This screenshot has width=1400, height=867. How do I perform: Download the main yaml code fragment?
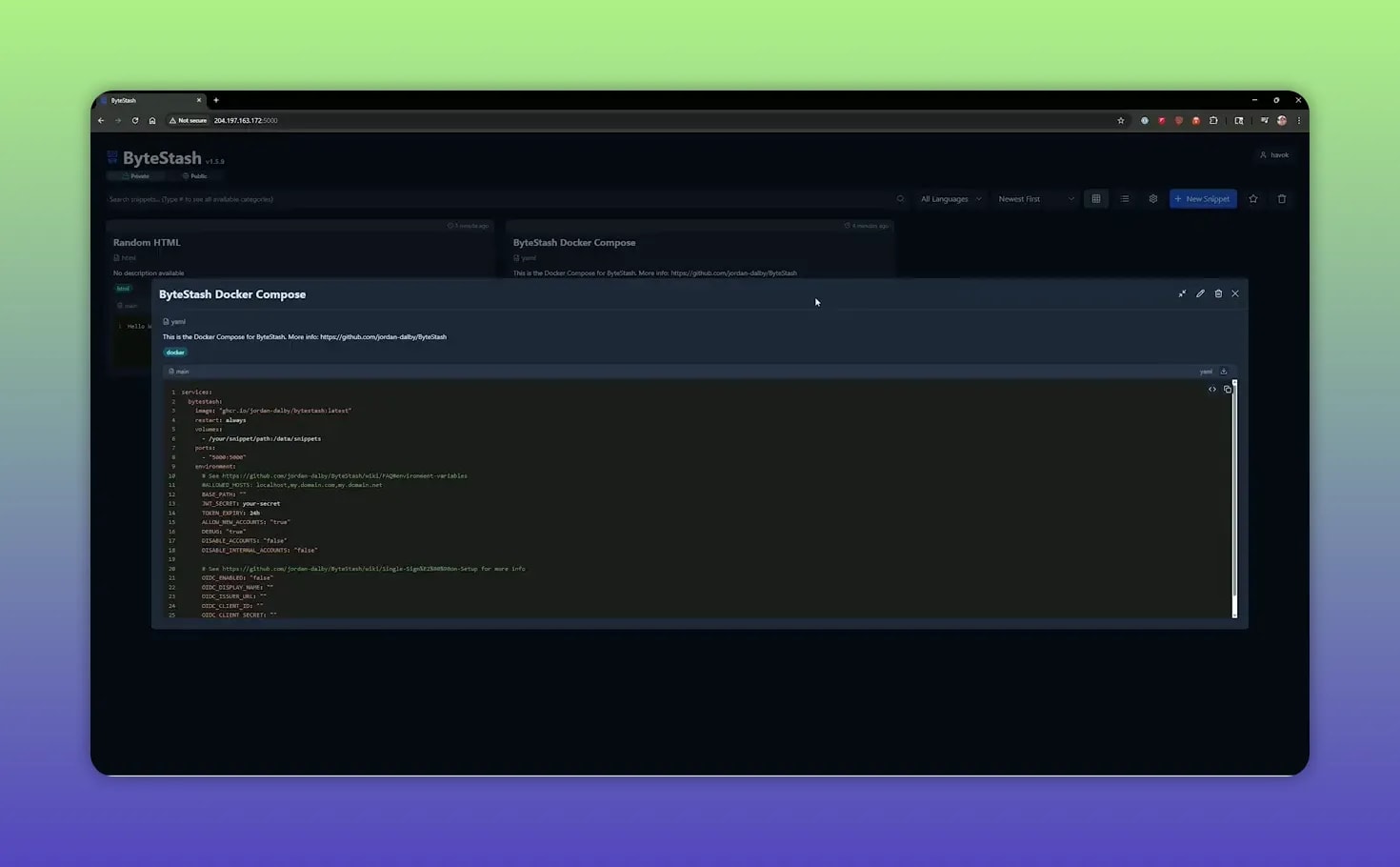pyautogui.click(x=1224, y=372)
